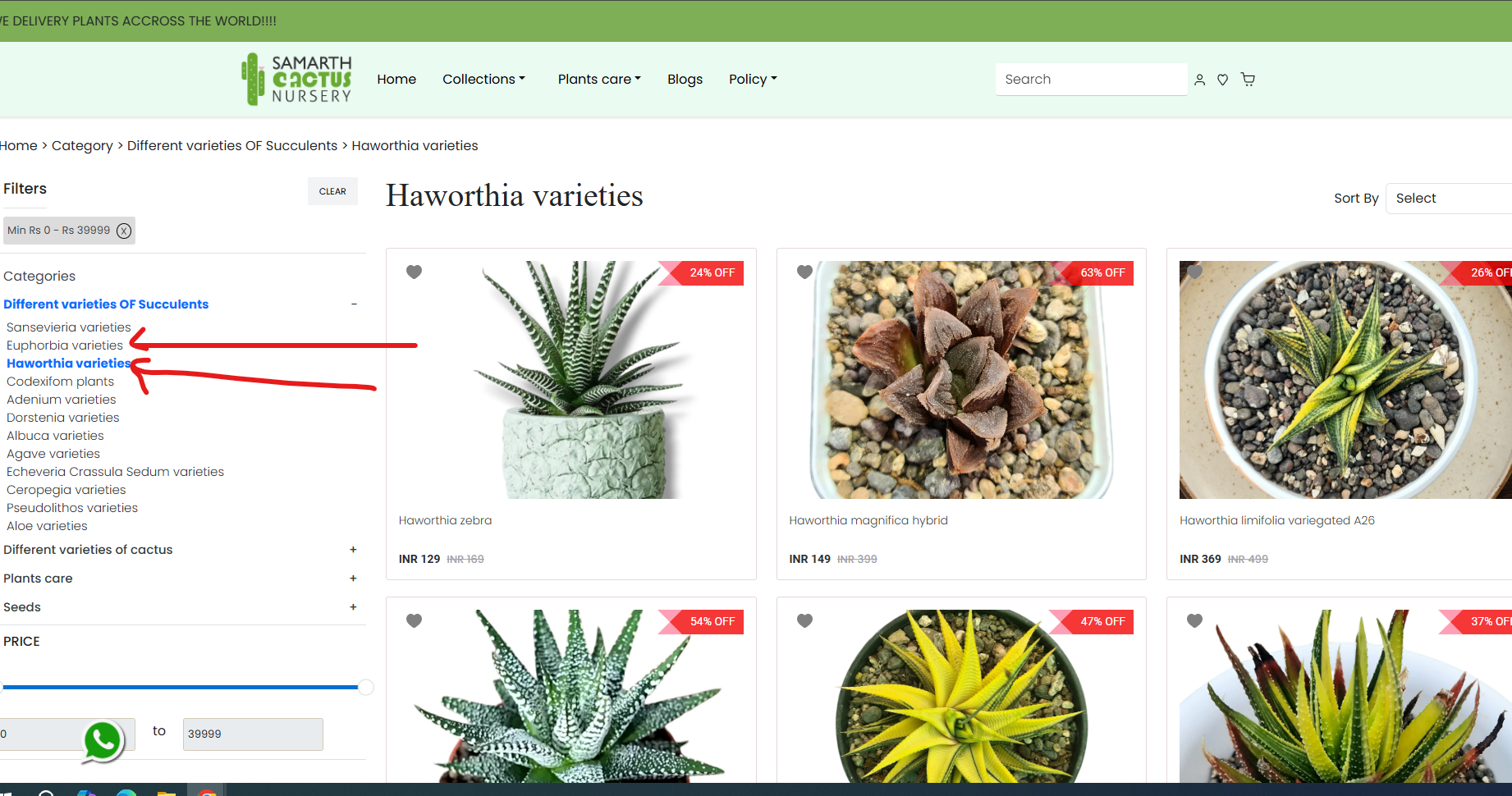1512x796 pixels.
Task: Expand the Plants care filter category plus
Action: click(353, 579)
